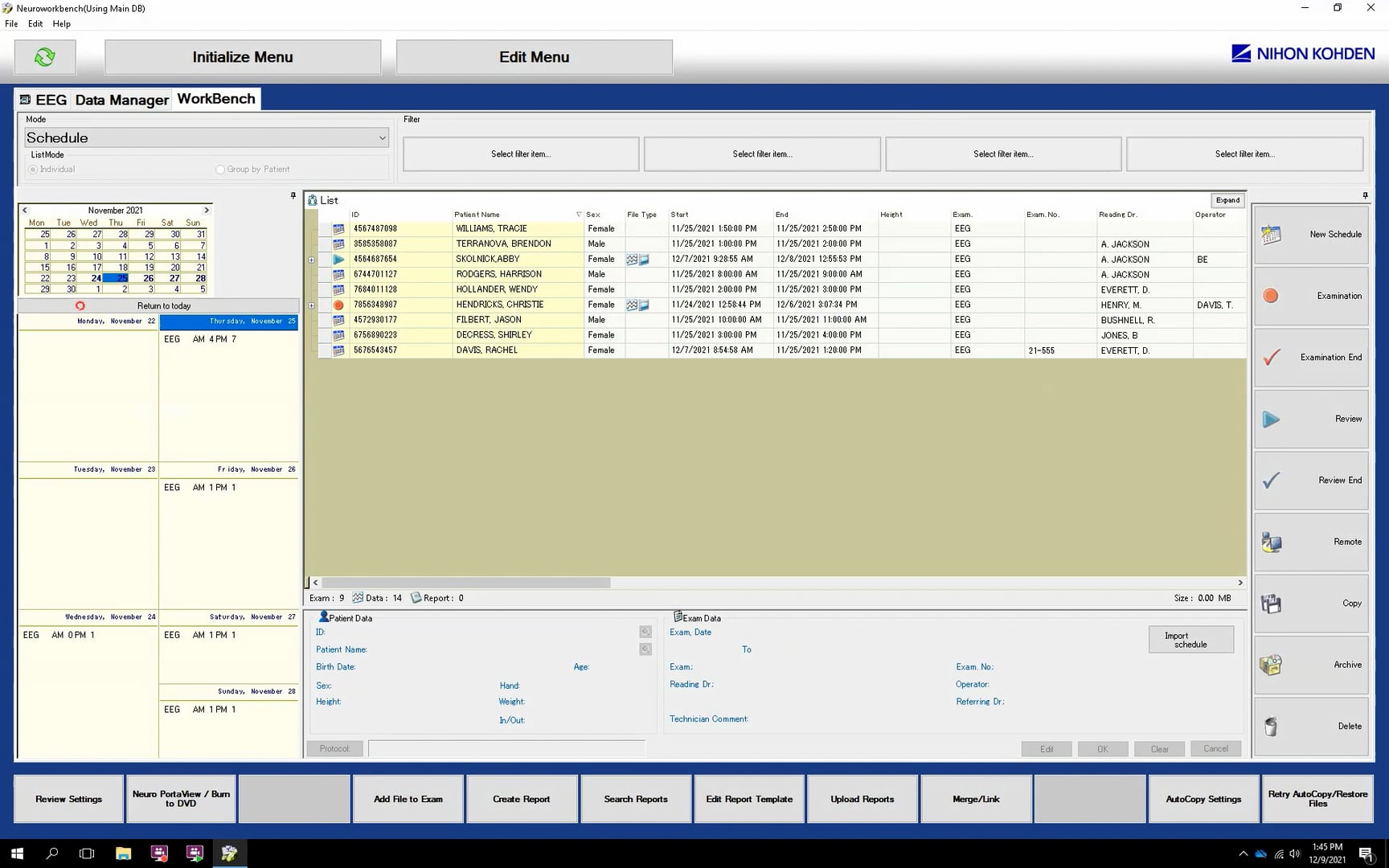Click the green refresh icon button

coord(45,57)
